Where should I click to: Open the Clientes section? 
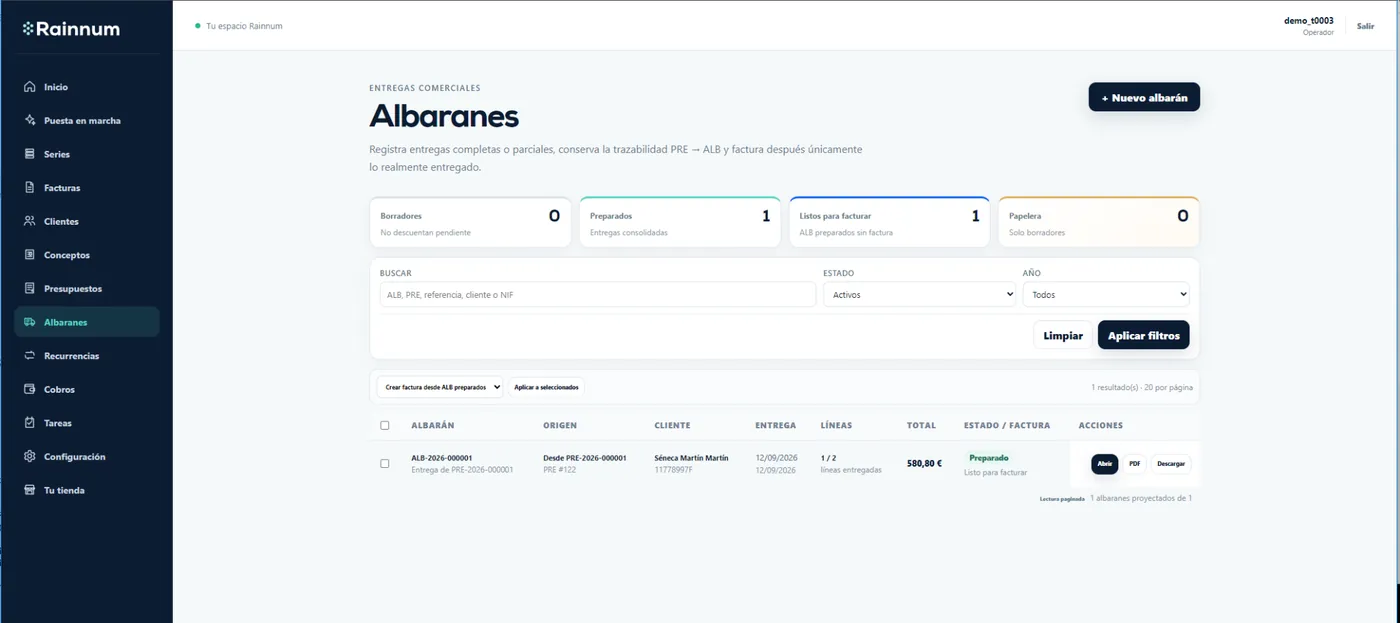(x=86, y=221)
